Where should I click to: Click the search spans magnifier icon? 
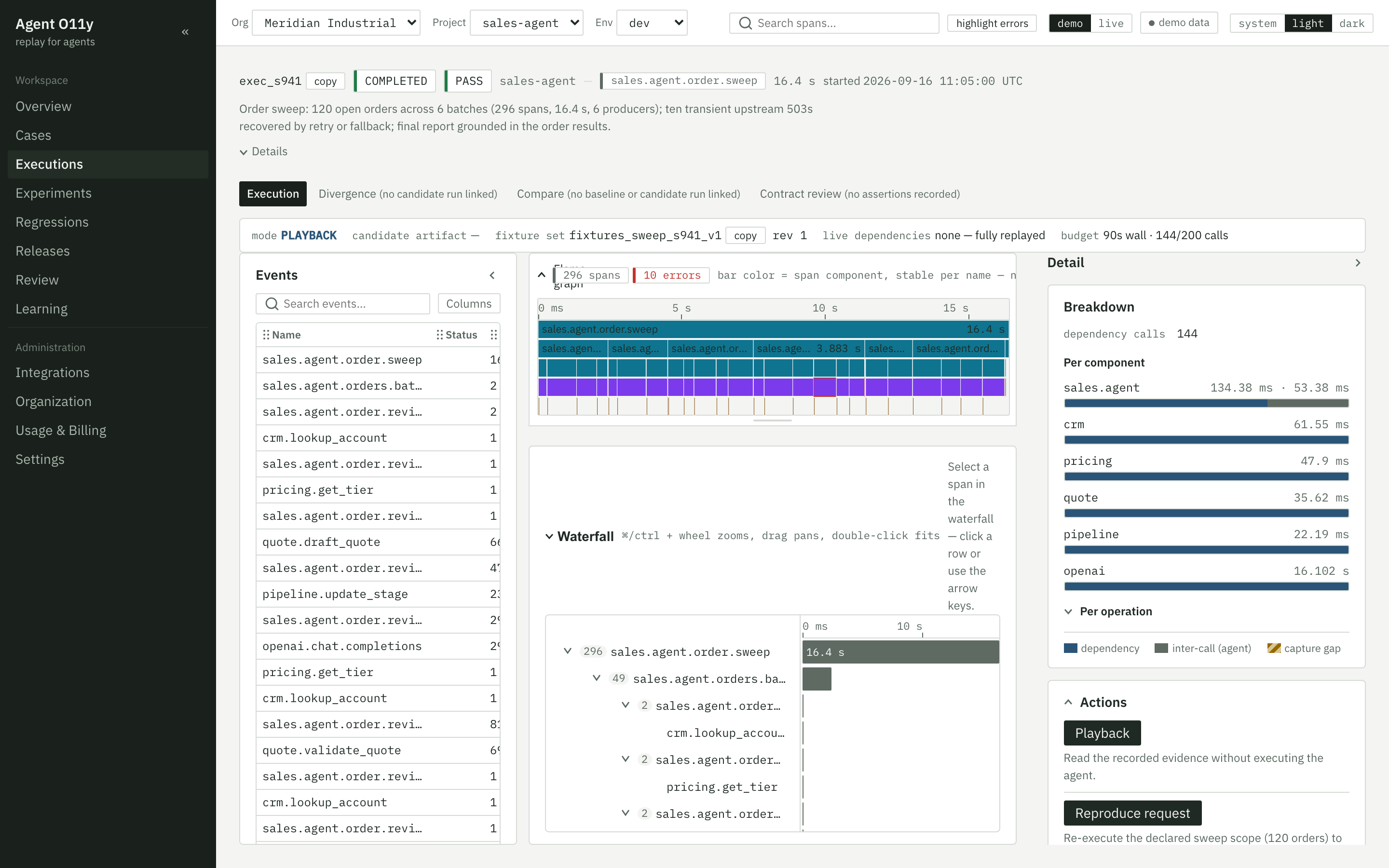coord(745,24)
